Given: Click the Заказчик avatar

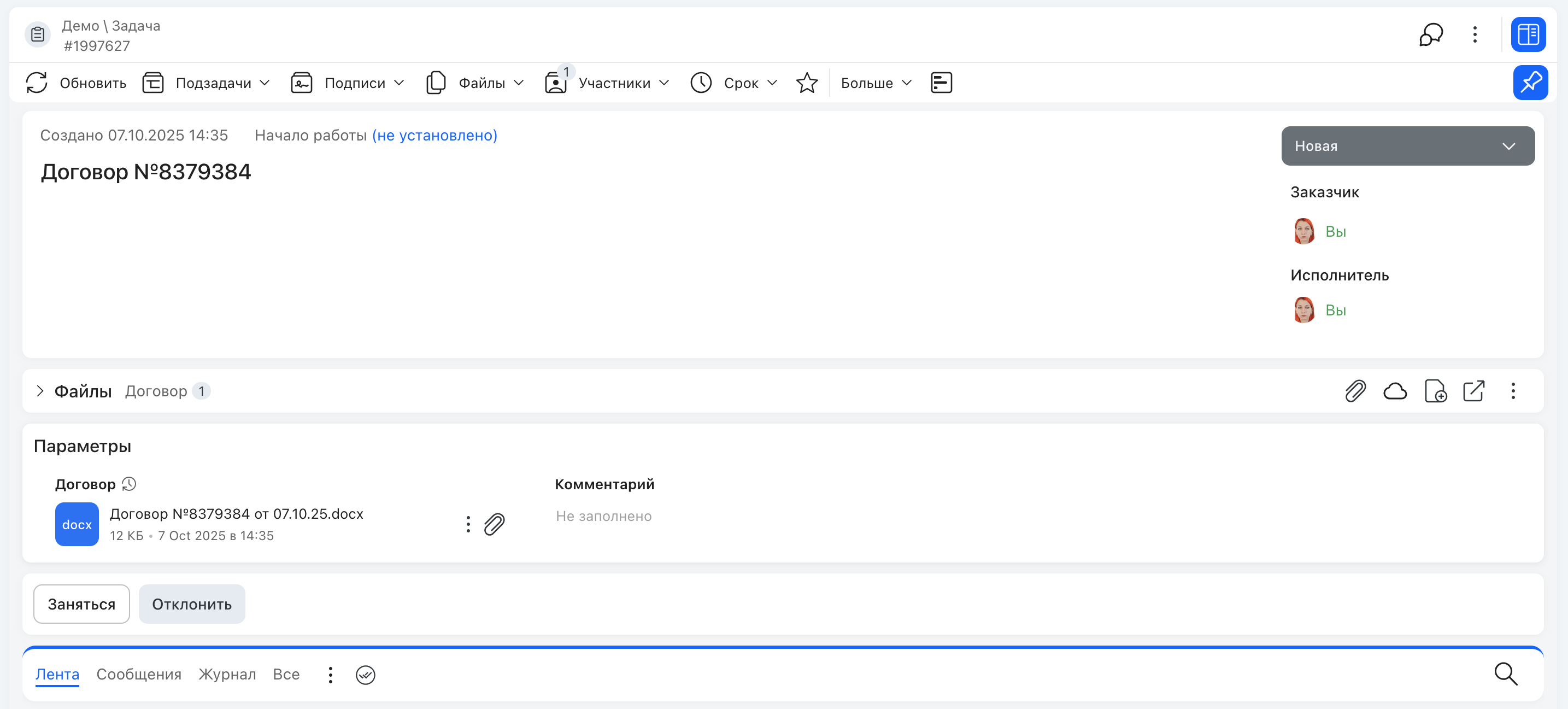Looking at the screenshot, I should click(1303, 231).
